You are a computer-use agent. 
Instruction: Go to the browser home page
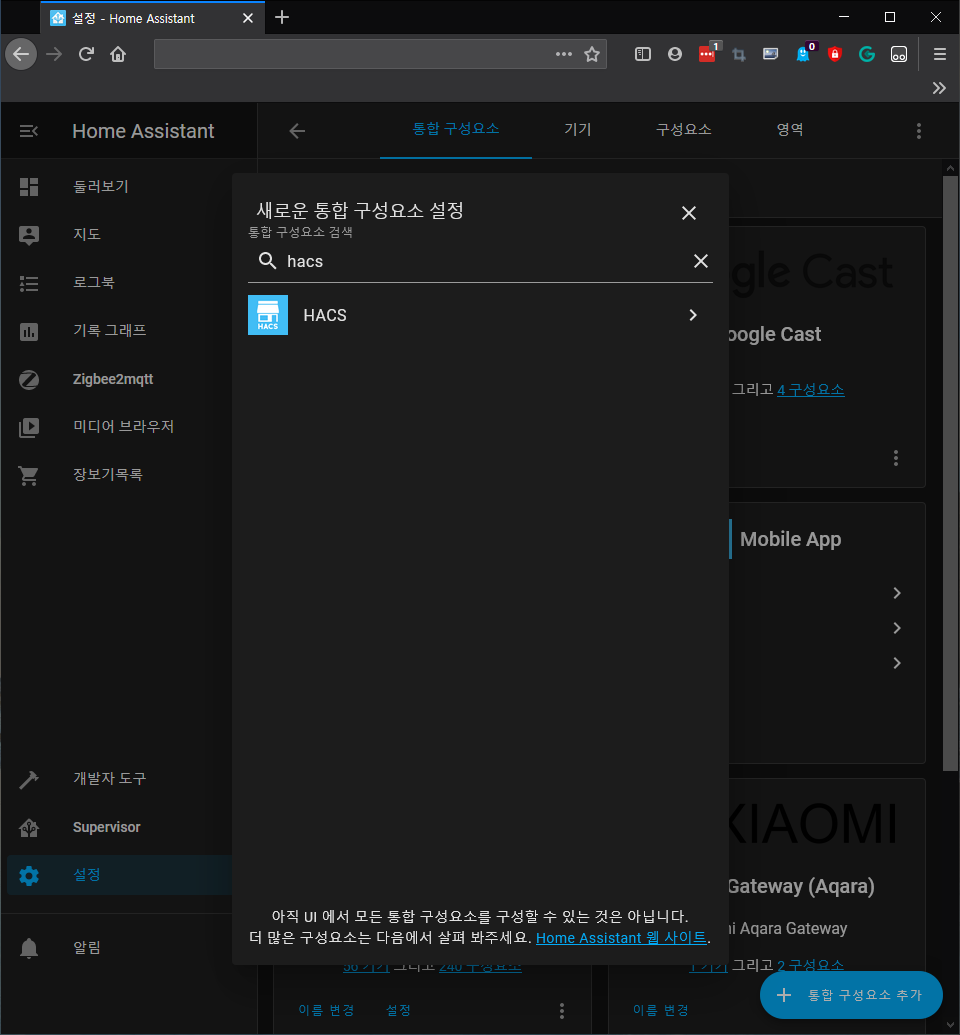coord(118,54)
